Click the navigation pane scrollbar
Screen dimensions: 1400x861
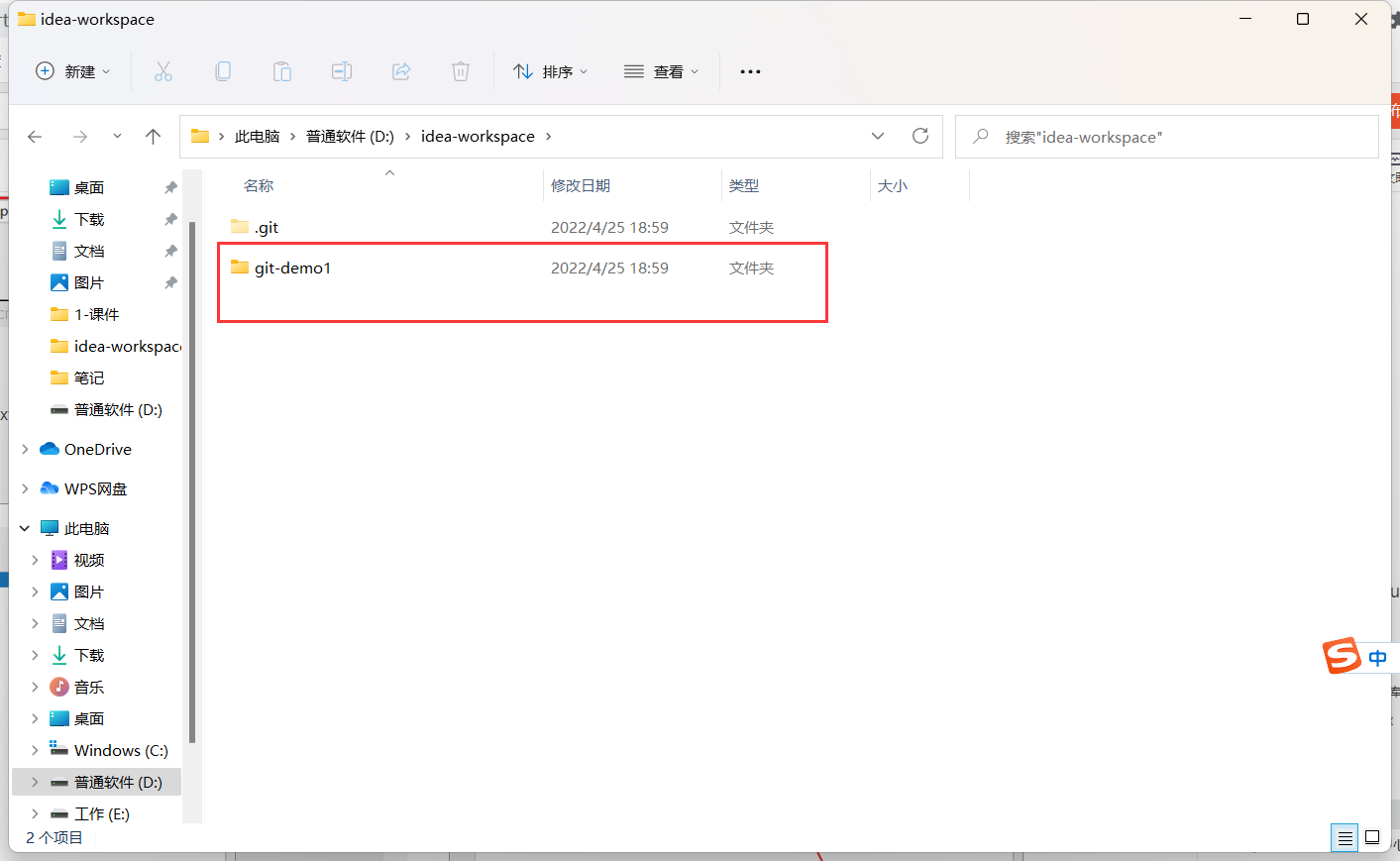[x=191, y=483]
